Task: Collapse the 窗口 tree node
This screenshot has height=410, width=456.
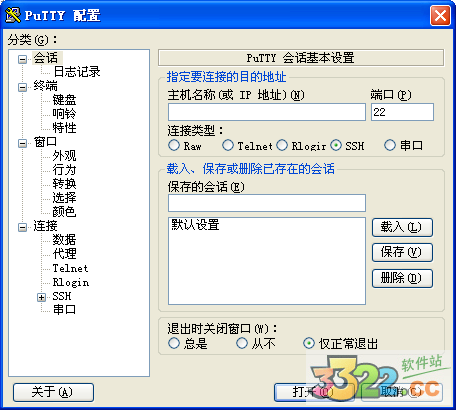Action: tap(22, 144)
